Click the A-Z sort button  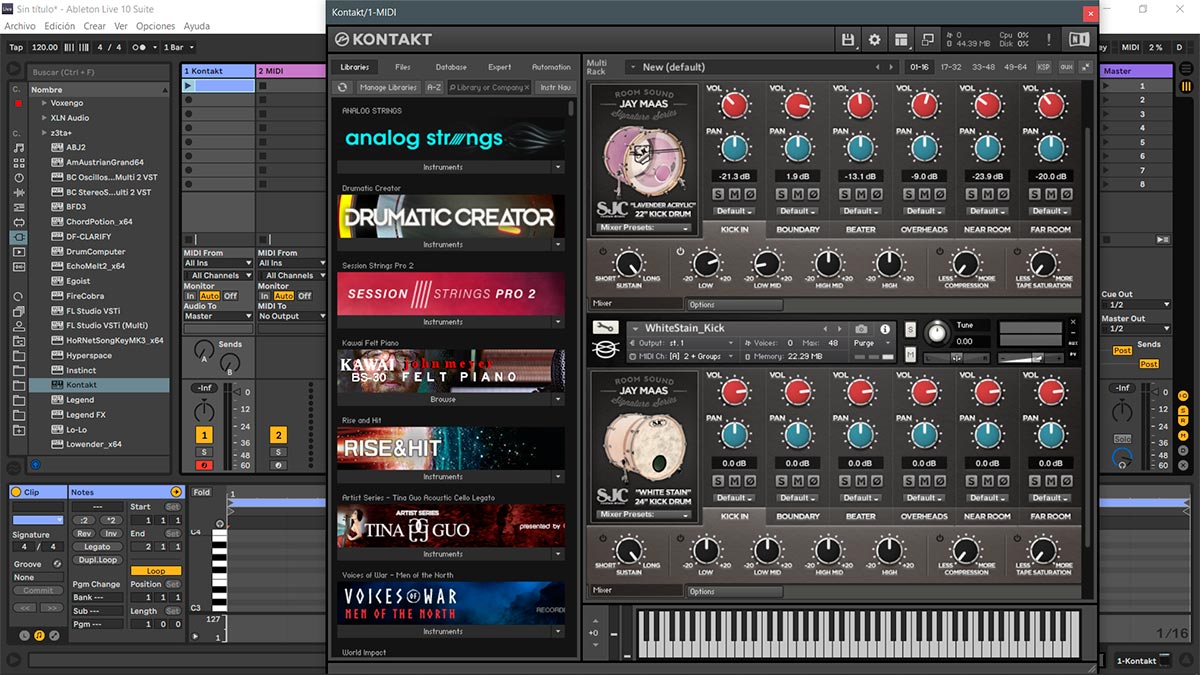pyautogui.click(x=434, y=87)
